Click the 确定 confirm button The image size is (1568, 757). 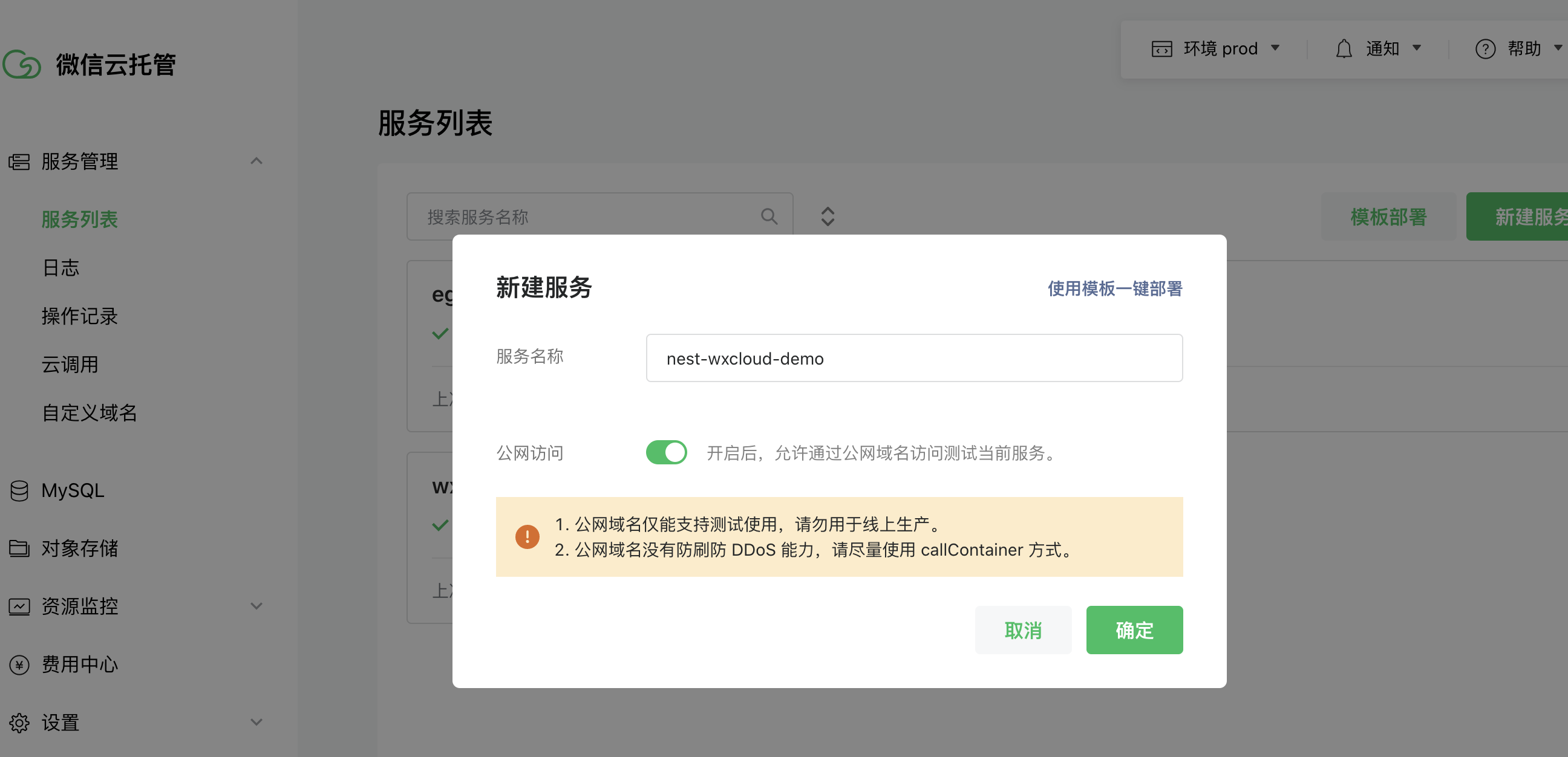pos(1135,630)
